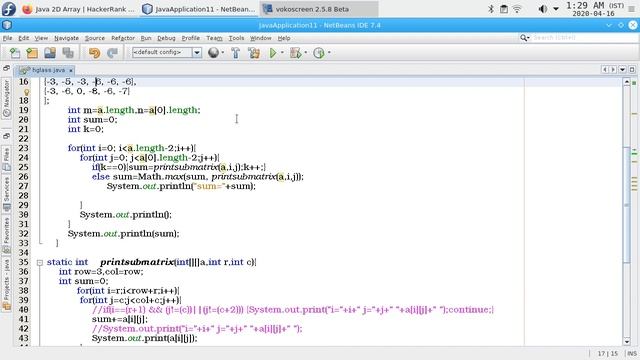The width and height of the screenshot is (640, 360).
Task: Toggle INS insert mode in status bar
Action: (x=632, y=353)
